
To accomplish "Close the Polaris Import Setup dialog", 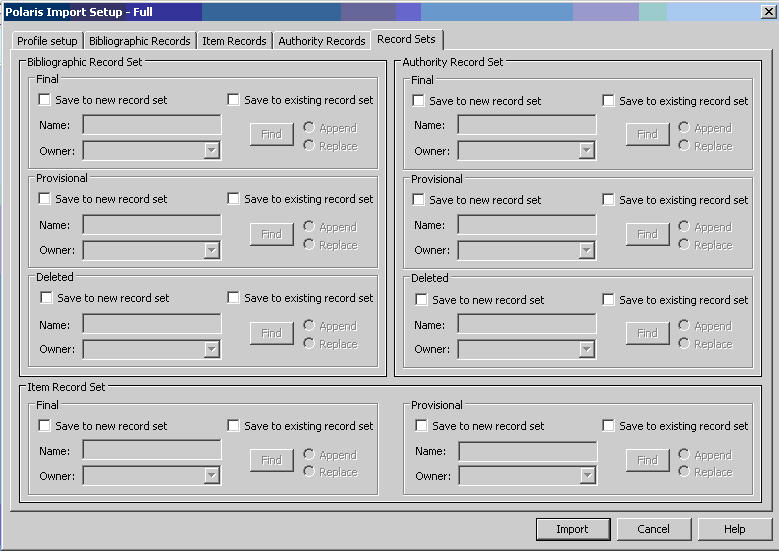I will (x=769, y=11).
